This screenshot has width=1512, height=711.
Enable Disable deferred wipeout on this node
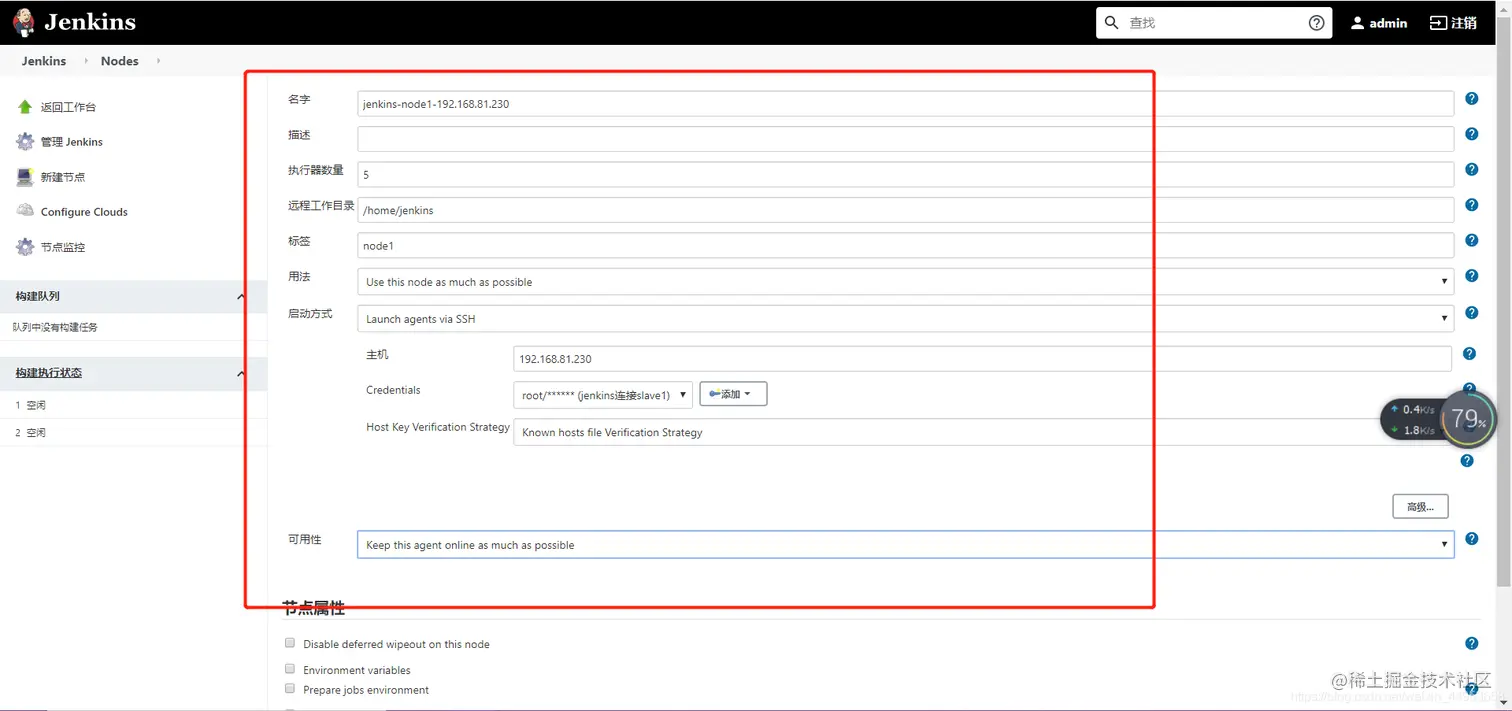[x=290, y=643]
